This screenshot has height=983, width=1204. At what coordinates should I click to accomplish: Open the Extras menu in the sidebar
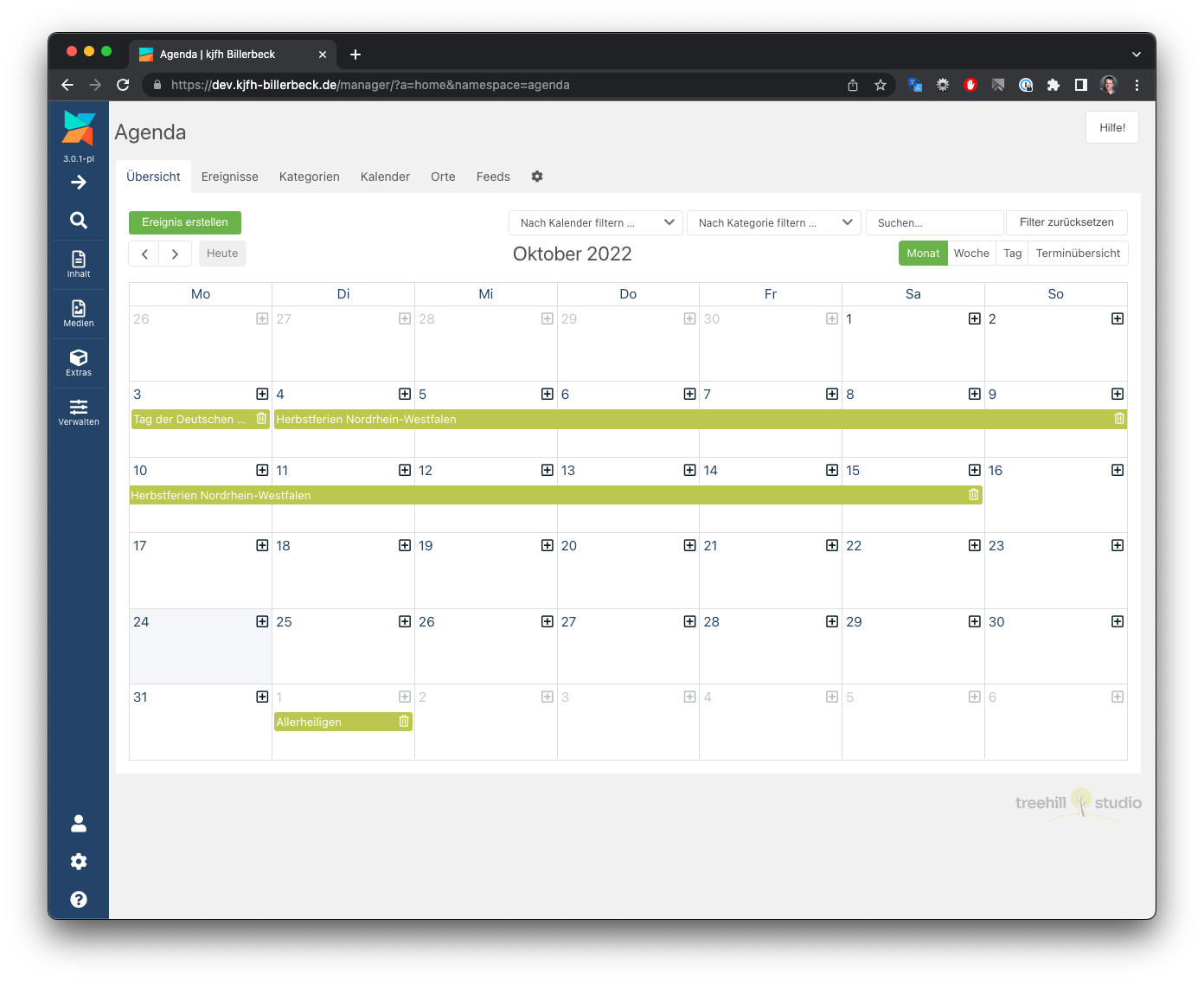point(79,363)
